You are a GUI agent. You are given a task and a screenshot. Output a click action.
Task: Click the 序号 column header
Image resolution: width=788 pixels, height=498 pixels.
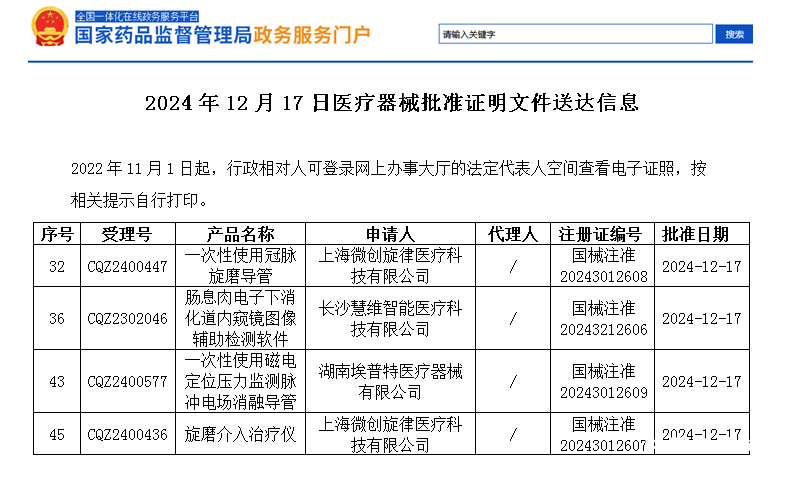pyautogui.click(x=56, y=234)
